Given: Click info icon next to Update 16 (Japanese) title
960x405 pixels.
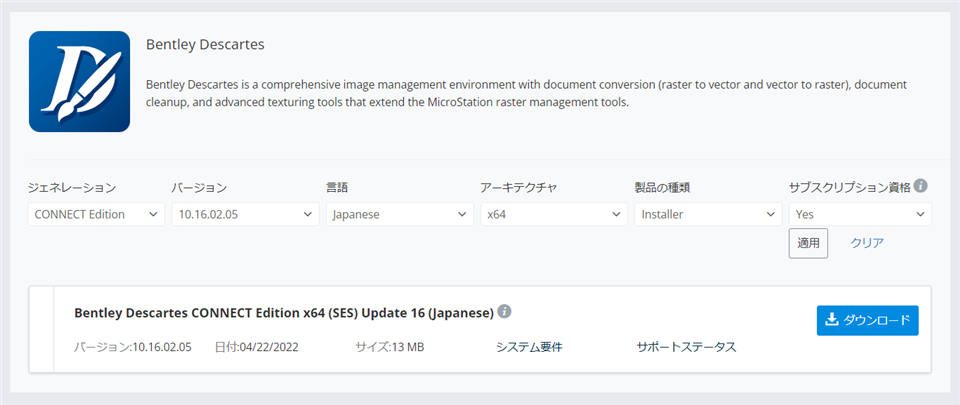Looking at the screenshot, I should click(x=505, y=312).
